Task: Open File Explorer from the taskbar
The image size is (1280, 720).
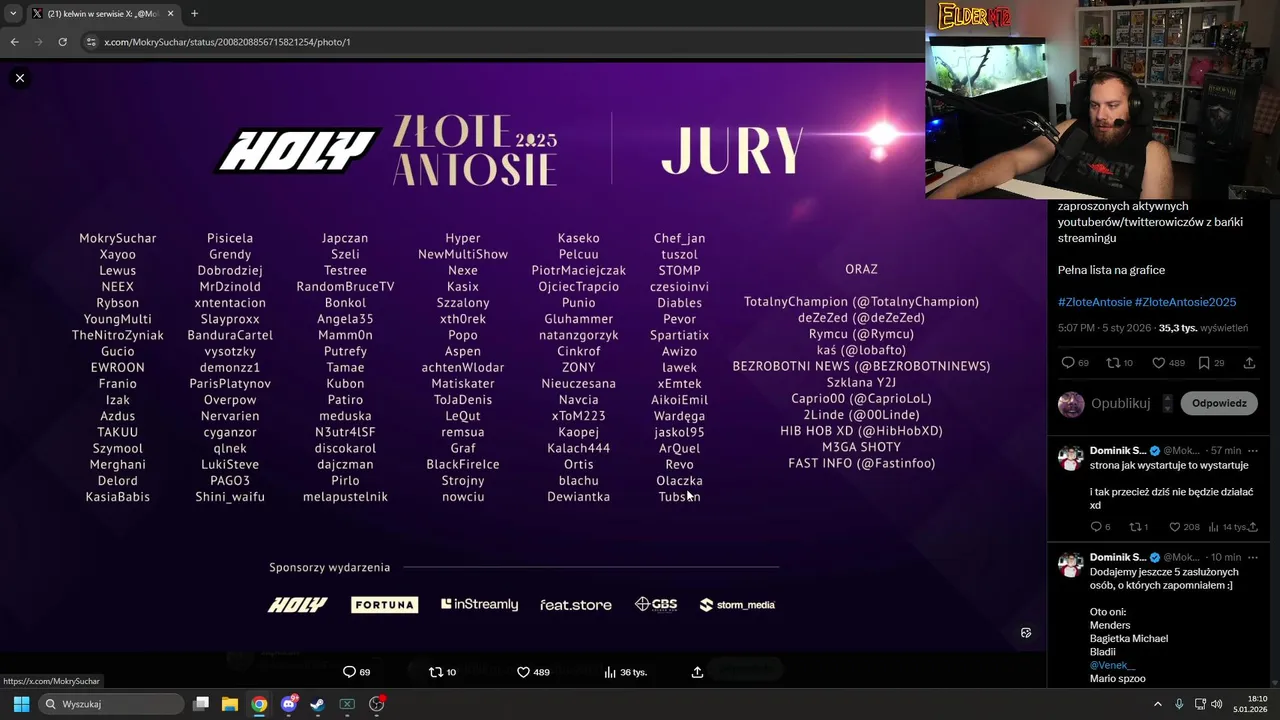Action: coord(230,704)
